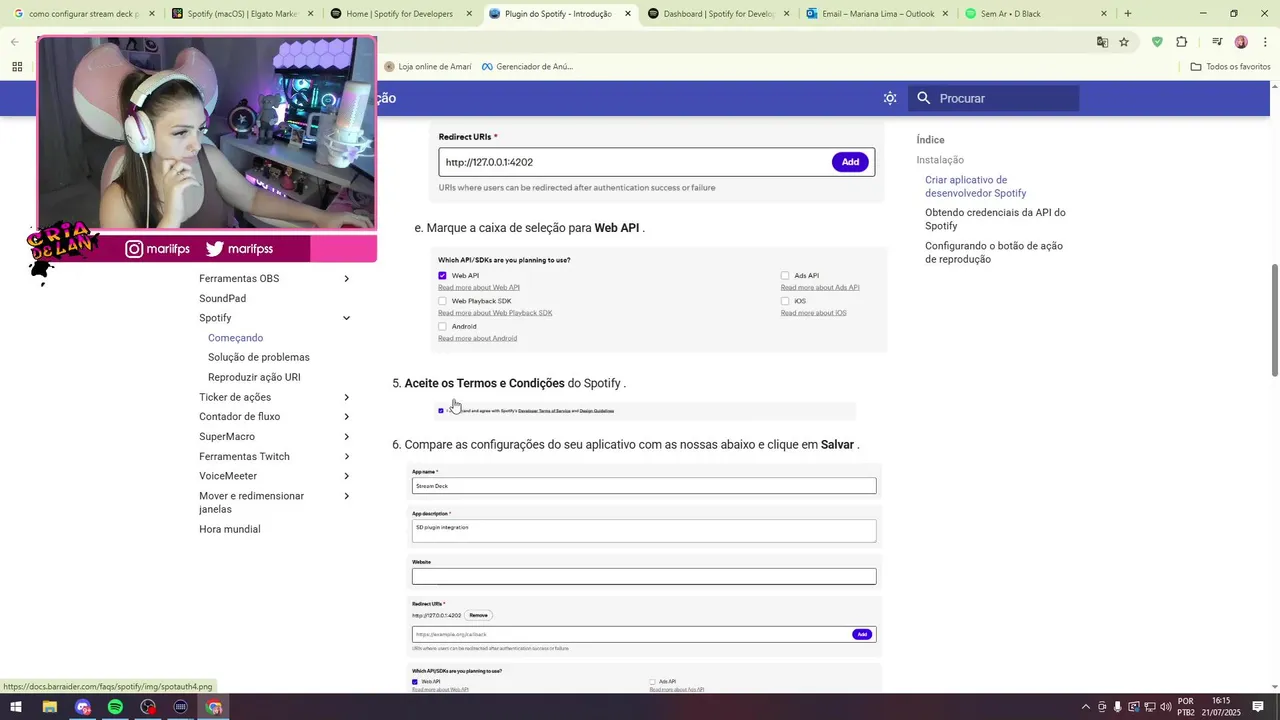This screenshot has height=720, width=1280.
Task: Expand the Contador de fluxo section
Action: pyautogui.click(x=347, y=417)
